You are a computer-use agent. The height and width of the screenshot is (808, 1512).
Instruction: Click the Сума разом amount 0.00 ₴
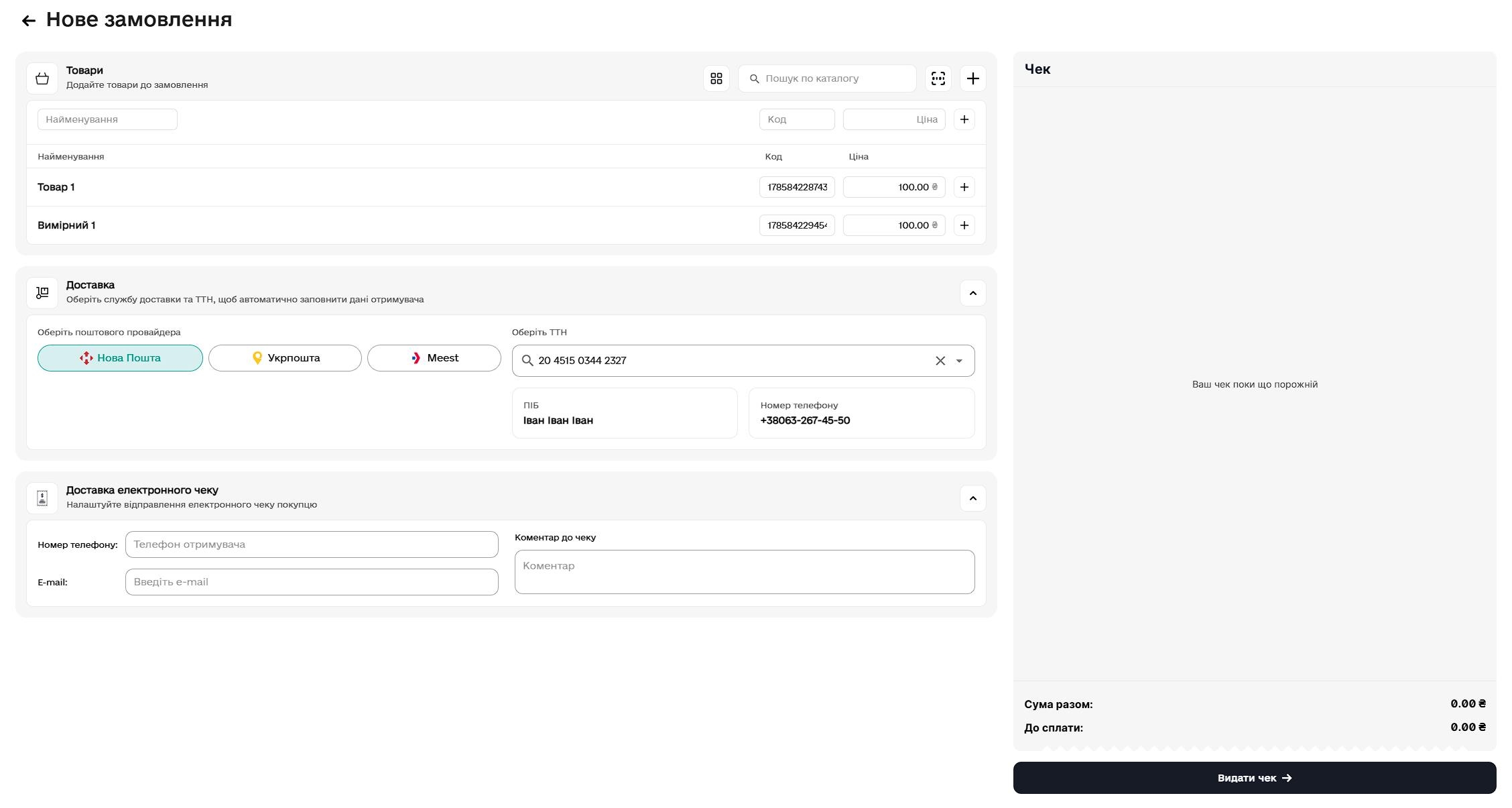1468,703
